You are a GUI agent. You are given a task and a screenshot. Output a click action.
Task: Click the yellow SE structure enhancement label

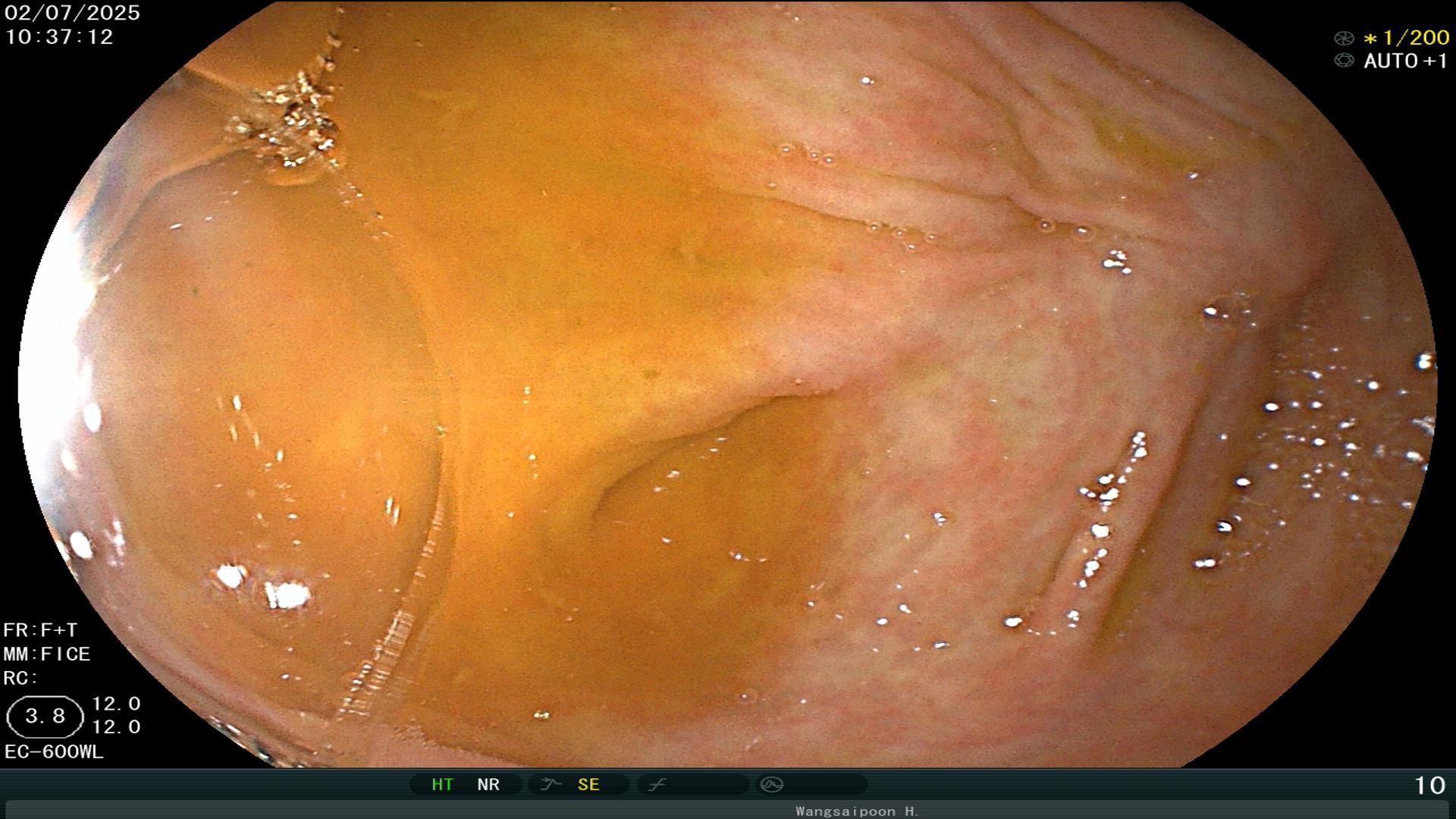pyautogui.click(x=588, y=785)
